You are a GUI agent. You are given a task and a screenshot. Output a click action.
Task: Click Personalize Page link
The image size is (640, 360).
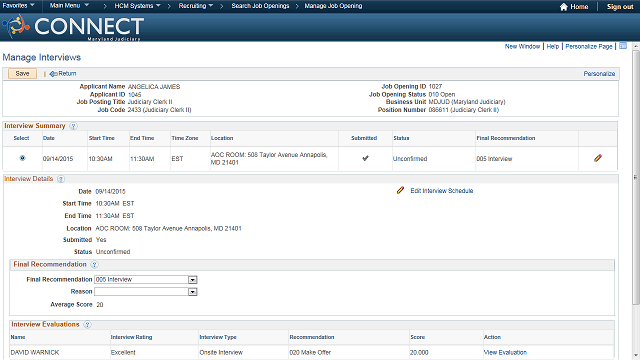click(x=589, y=47)
